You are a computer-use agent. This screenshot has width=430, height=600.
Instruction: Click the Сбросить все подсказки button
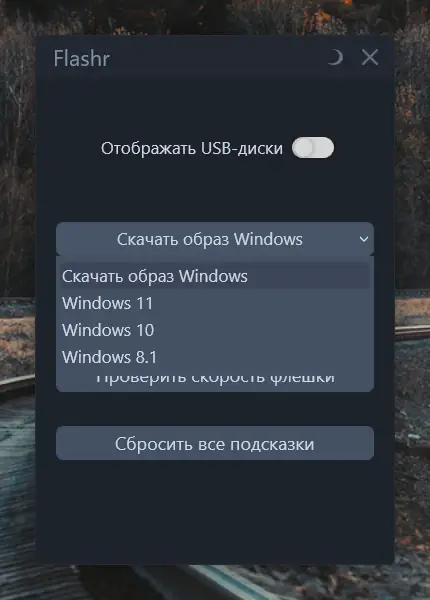[x=215, y=443]
